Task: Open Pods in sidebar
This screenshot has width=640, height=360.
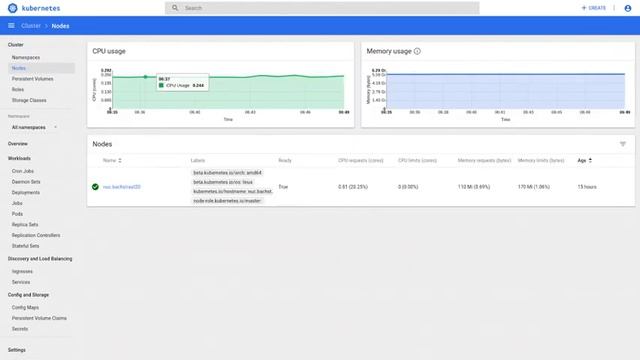Action: (17, 214)
